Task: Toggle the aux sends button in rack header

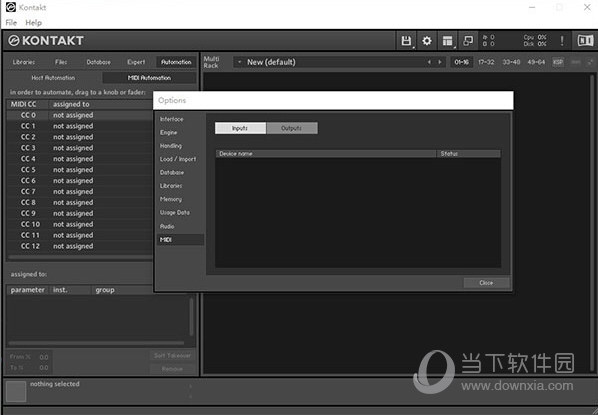Action: (576, 62)
